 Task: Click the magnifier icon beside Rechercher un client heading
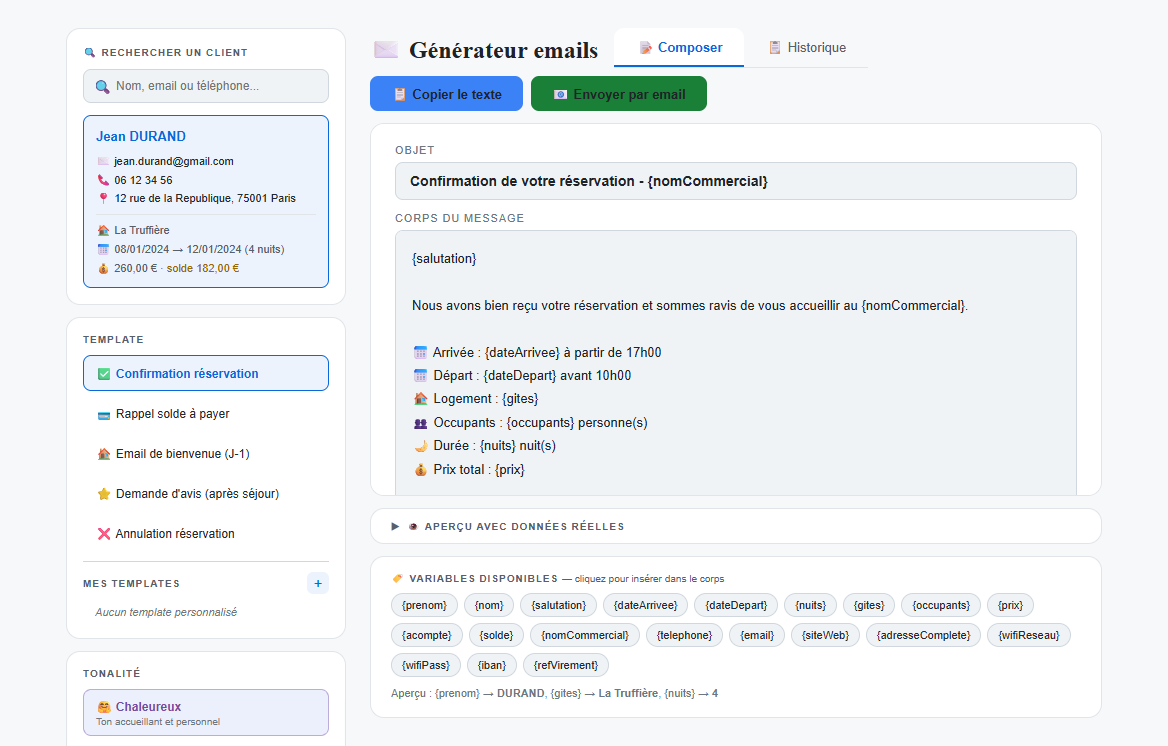point(90,53)
